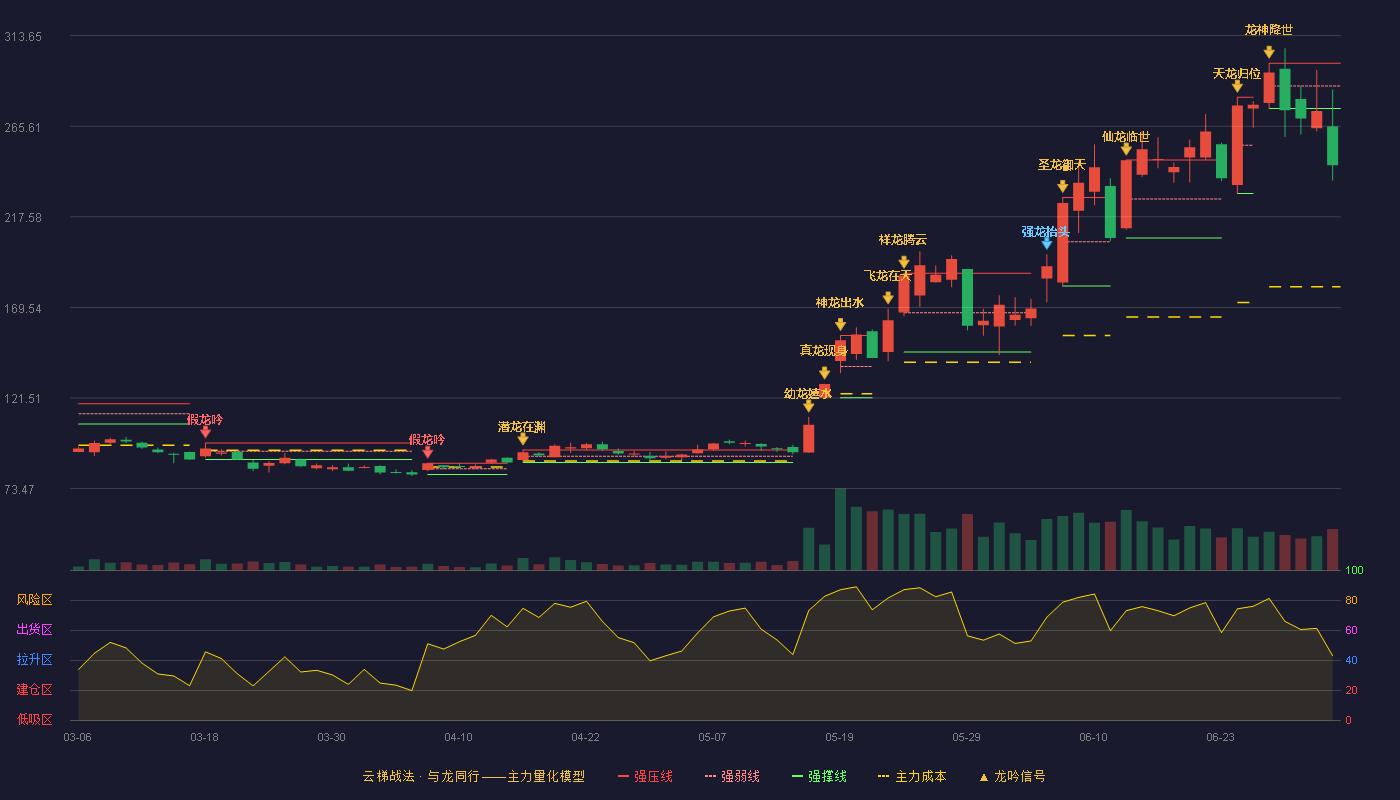
Task: Click the 出货区 zone label
Action: click(34, 630)
